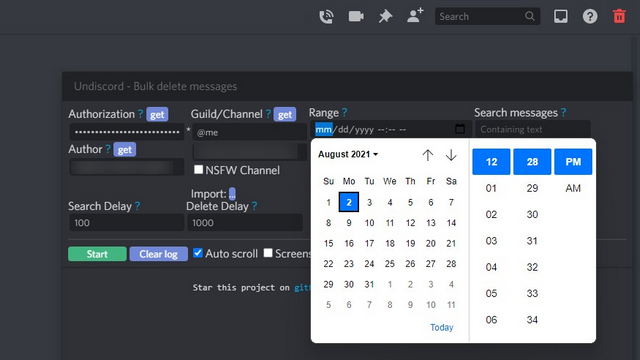Viewport: 640px width, 360px height.
Task: Select hour 06 in the time picker
Action: pyautogui.click(x=491, y=320)
